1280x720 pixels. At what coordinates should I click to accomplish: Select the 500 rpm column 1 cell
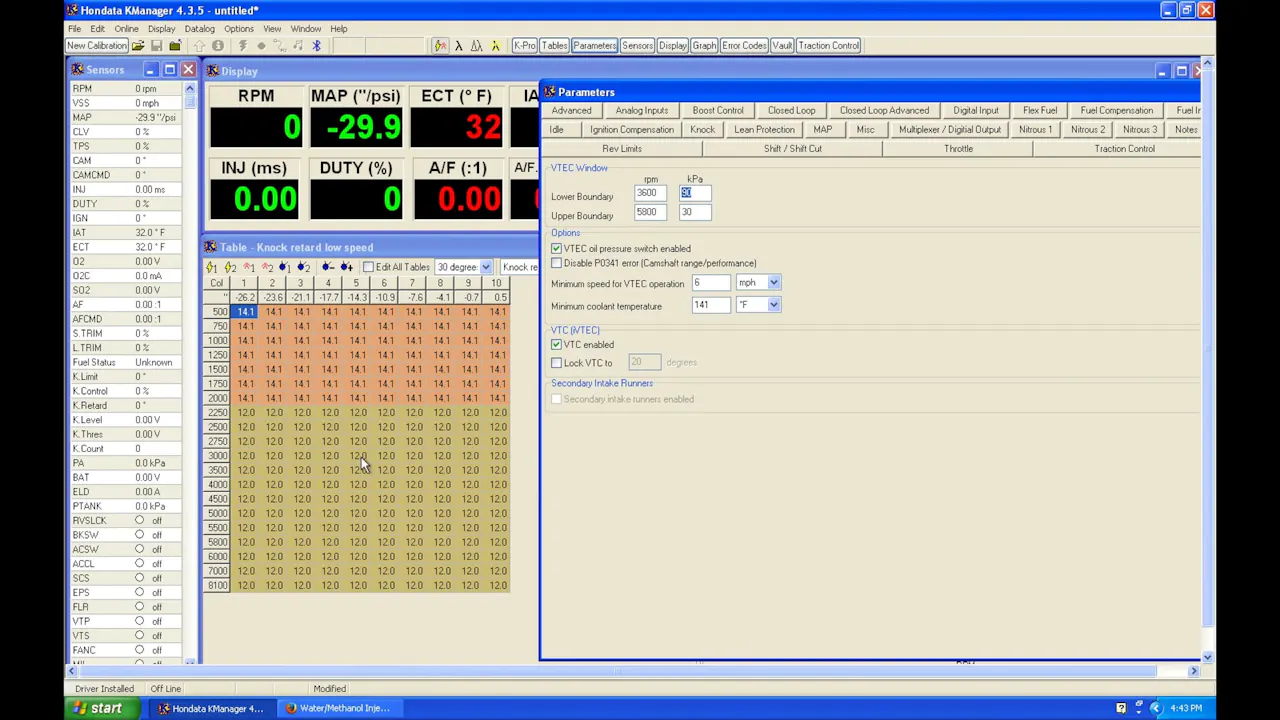coord(245,312)
